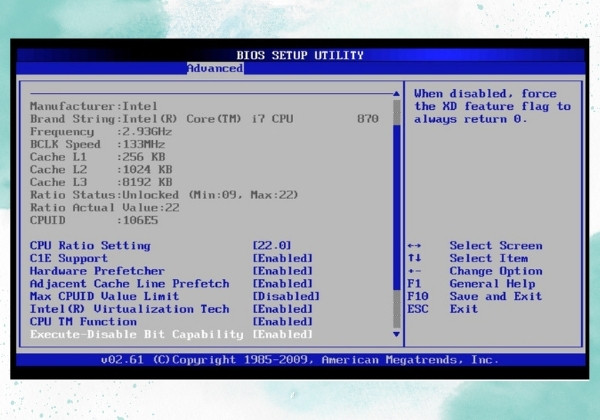Screen dimensions: 600x420
Task: Select the Advanced tab
Action: coord(215,68)
